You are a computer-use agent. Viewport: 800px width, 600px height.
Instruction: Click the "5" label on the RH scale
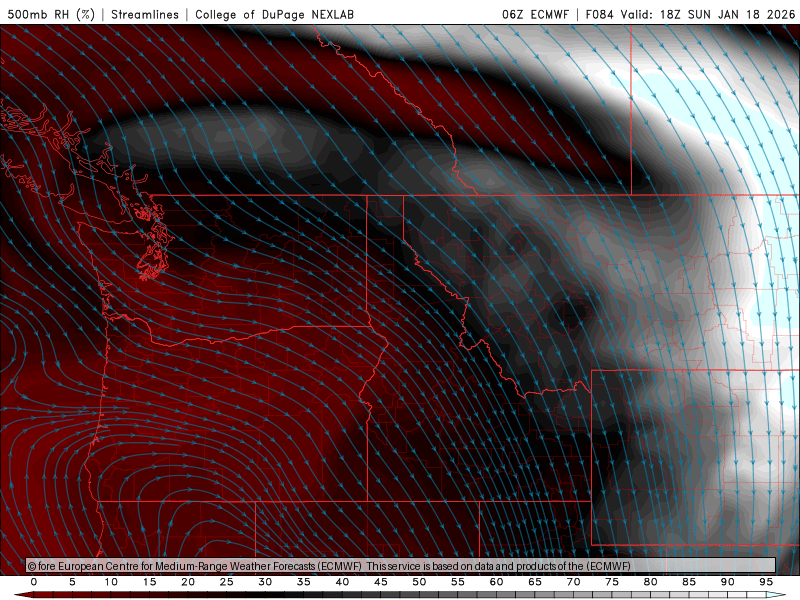tap(72, 582)
